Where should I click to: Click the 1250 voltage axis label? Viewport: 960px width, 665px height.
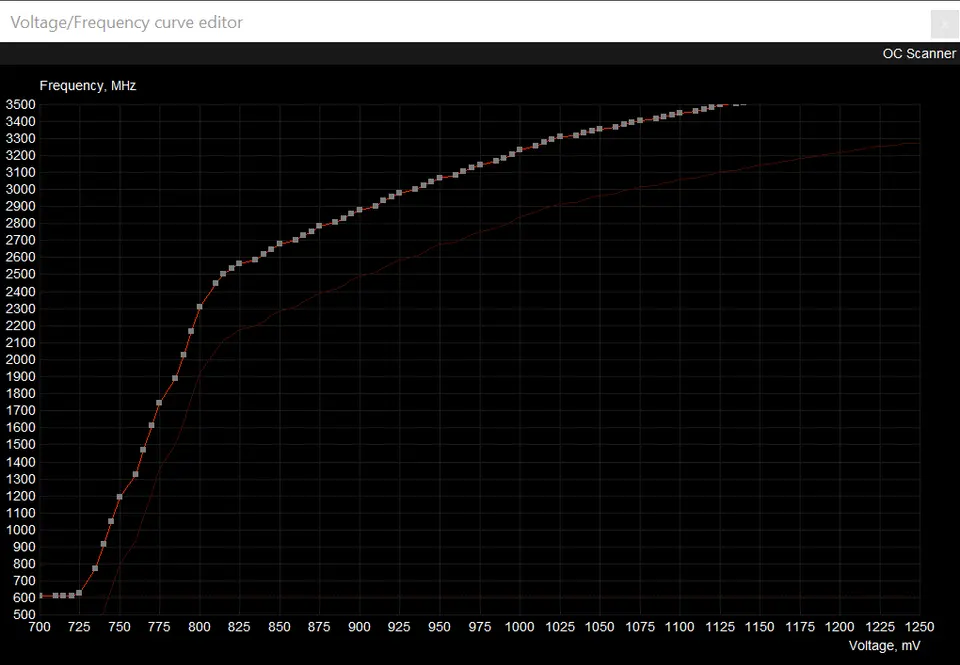(920, 627)
